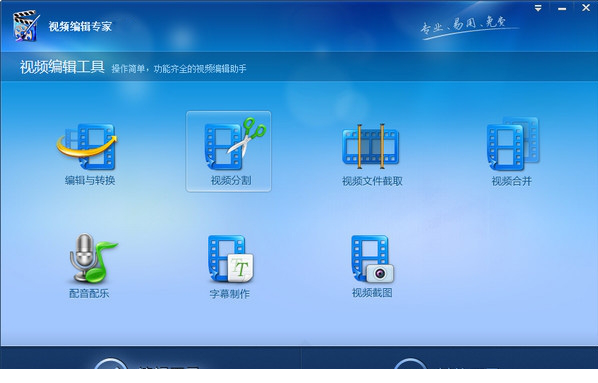Click the 视频合并 label text
Screen dimensions: 598x383
point(511,181)
